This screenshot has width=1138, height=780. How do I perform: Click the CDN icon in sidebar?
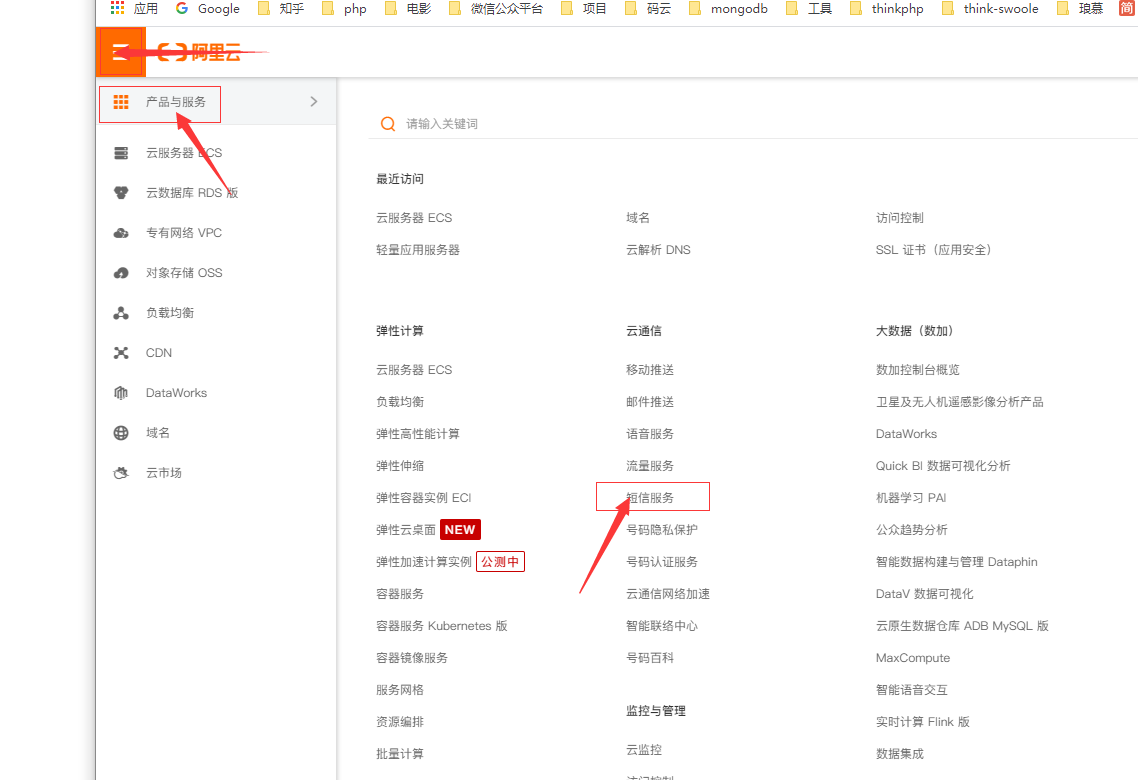click(x=121, y=353)
